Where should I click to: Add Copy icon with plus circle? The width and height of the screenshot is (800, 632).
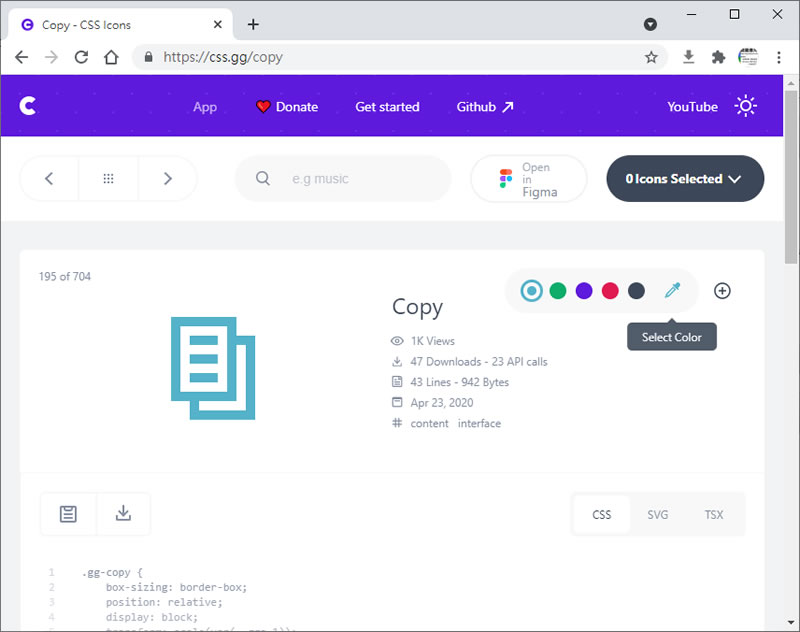click(x=722, y=291)
